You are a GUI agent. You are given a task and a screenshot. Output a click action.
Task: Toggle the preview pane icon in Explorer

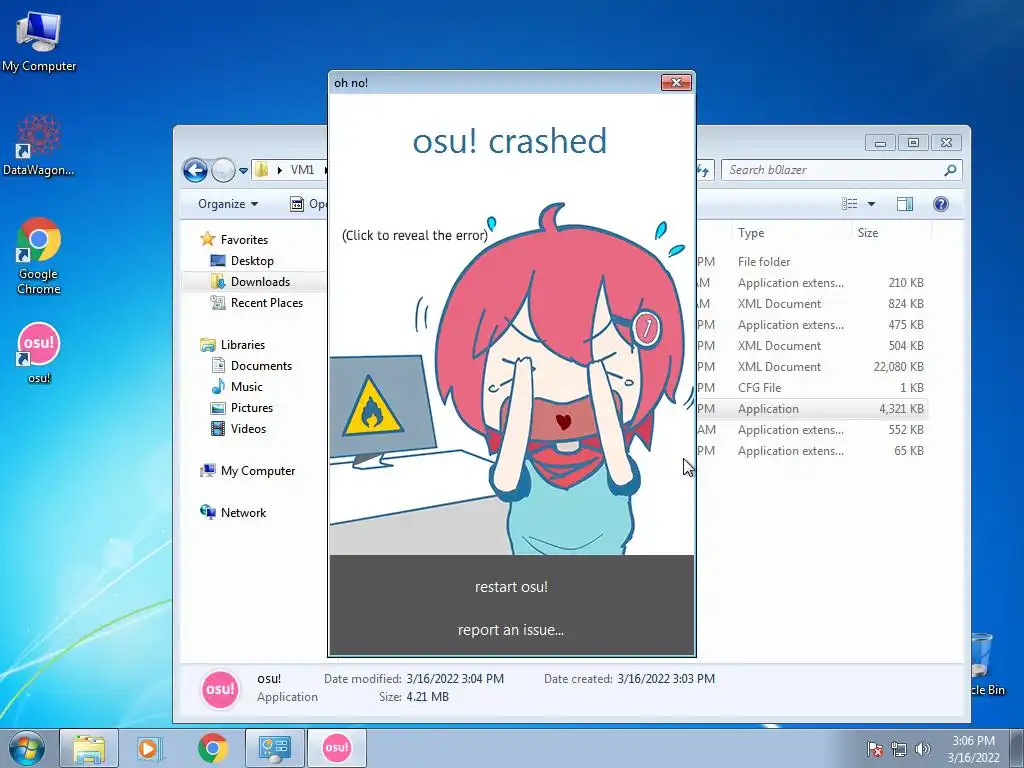point(904,204)
